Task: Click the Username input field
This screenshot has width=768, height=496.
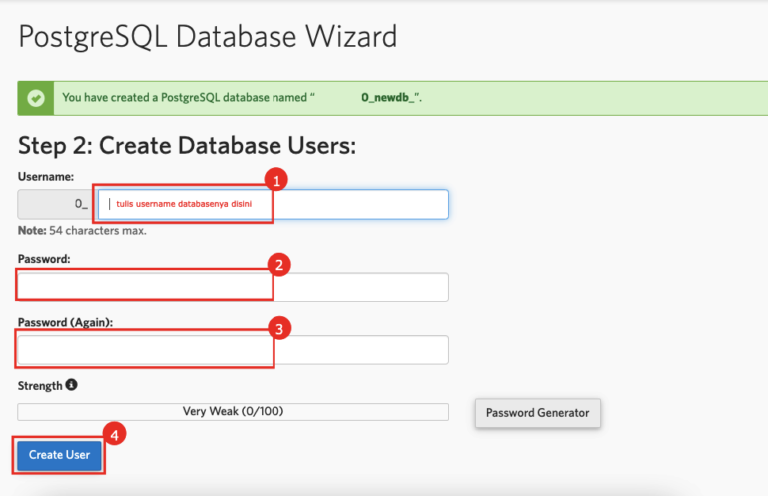Action: click(273, 204)
